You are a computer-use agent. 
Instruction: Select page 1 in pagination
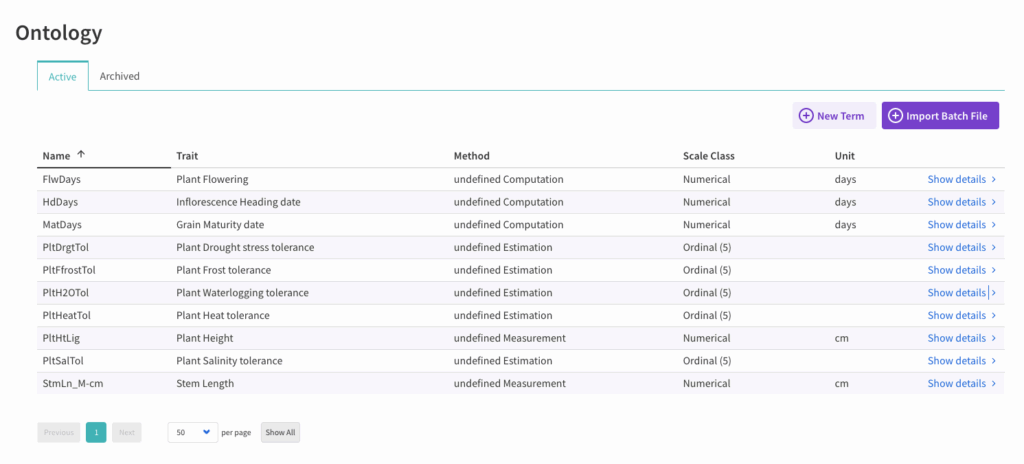(x=96, y=432)
